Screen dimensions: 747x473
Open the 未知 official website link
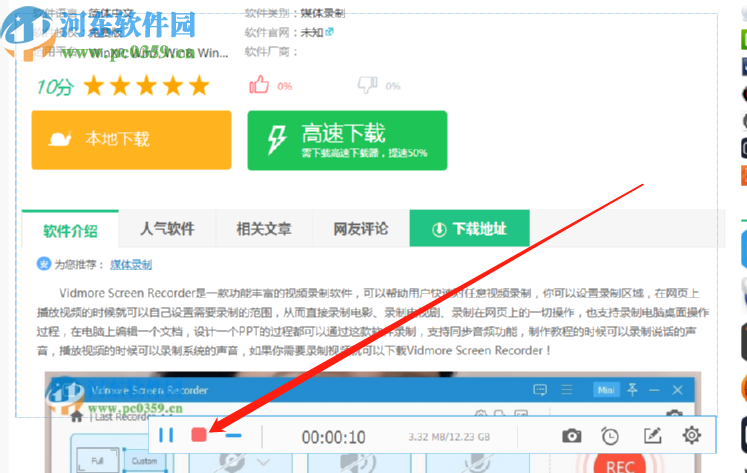point(317,32)
